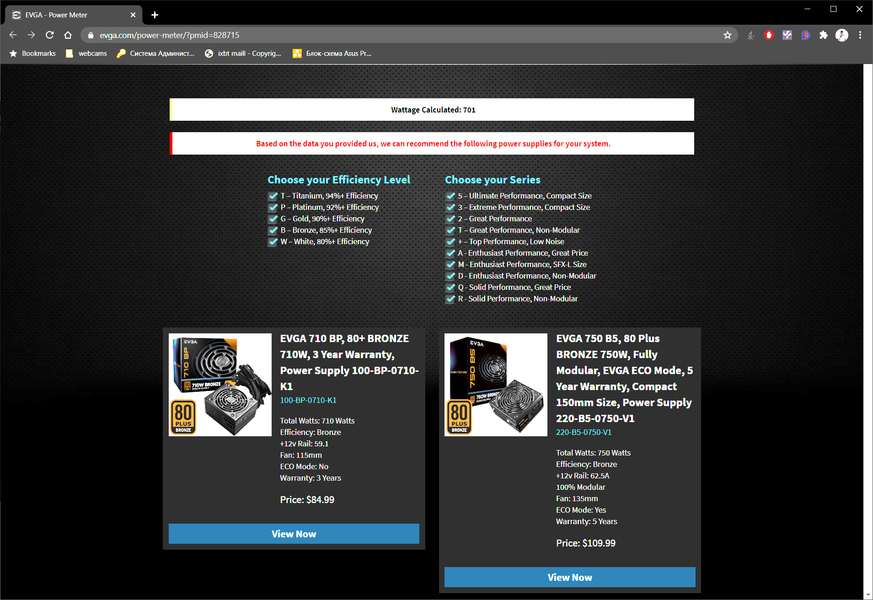Open the Блок-схема Asus bookmark

tap(332, 53)
